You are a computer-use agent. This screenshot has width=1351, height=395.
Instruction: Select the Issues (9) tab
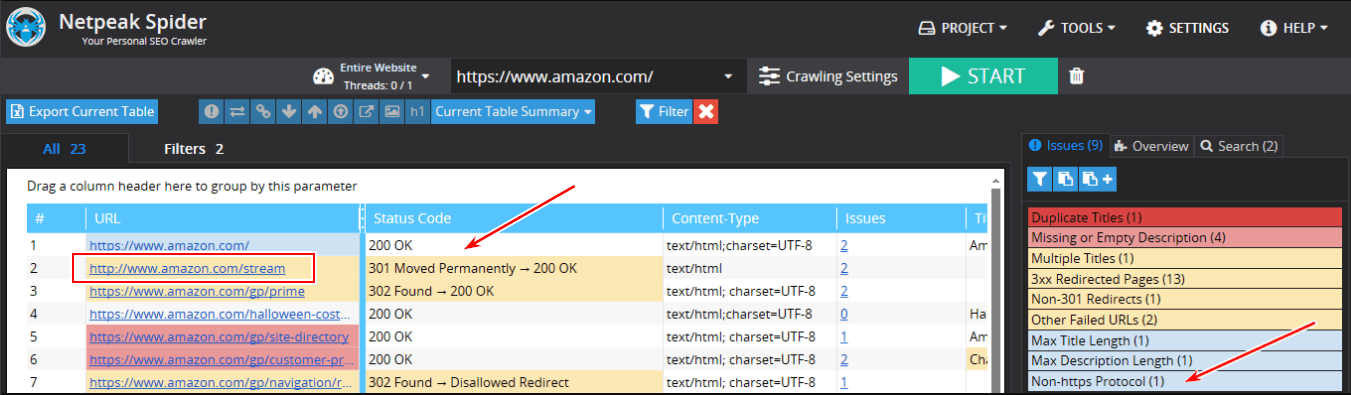1065,146
